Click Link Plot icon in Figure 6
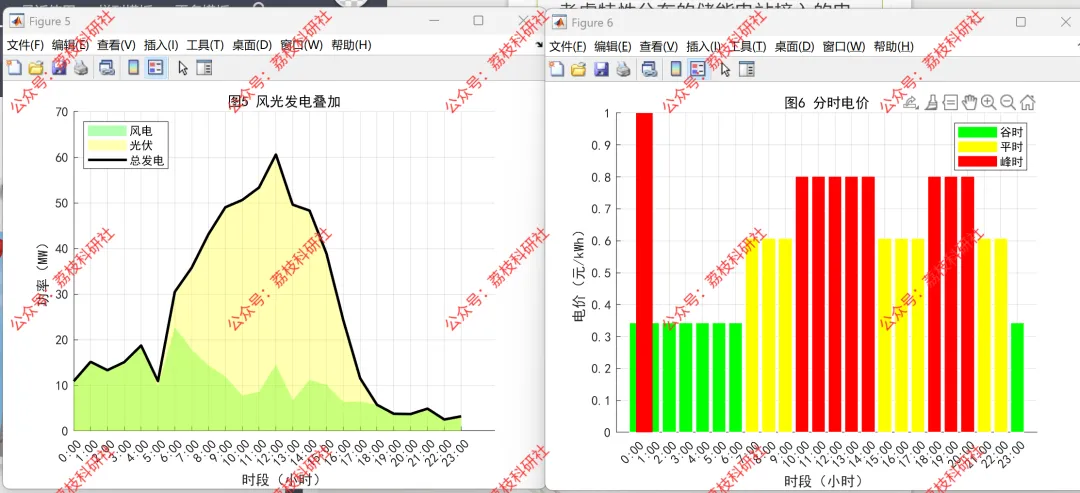 pyautogui.click(x=650, y=69)
